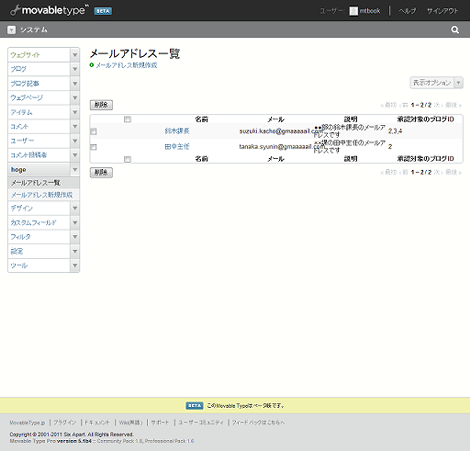Image resolution: width=470 pixels, height=451 pixels.
Task: Open the フィードバックはこちらへ footer link
Action: [258, 422]
